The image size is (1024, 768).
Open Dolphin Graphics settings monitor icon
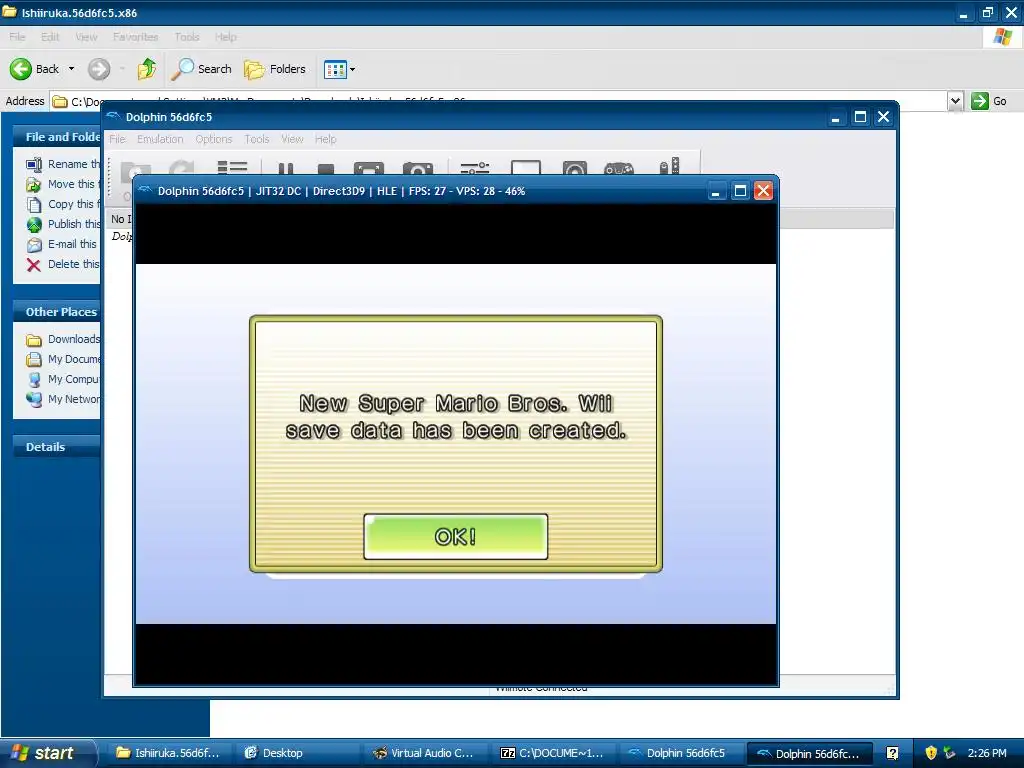coord(526,167)
